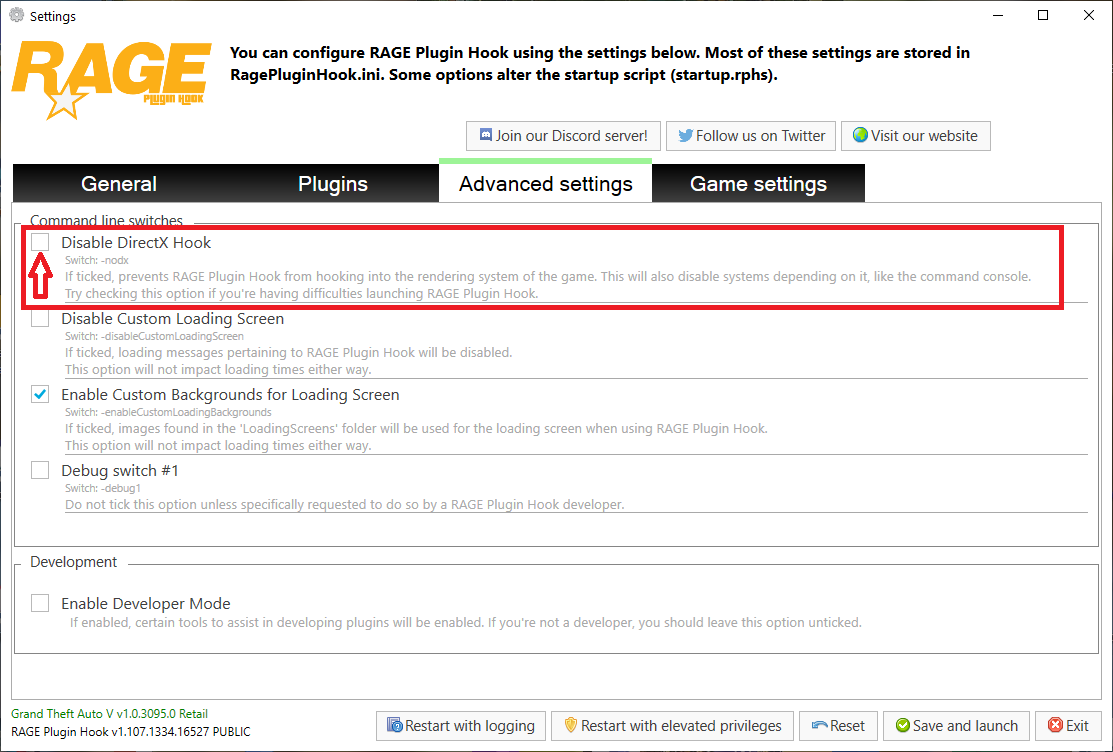Click Switch: -enableCustomLoadingBackgrounds text
The image size is (1113, 752).
coord(168,412)
